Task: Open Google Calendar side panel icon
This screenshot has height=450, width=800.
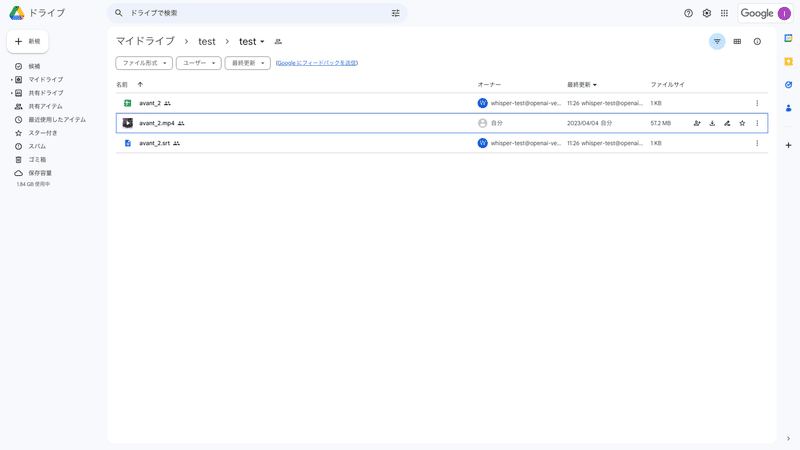Action: click(788, 38)
